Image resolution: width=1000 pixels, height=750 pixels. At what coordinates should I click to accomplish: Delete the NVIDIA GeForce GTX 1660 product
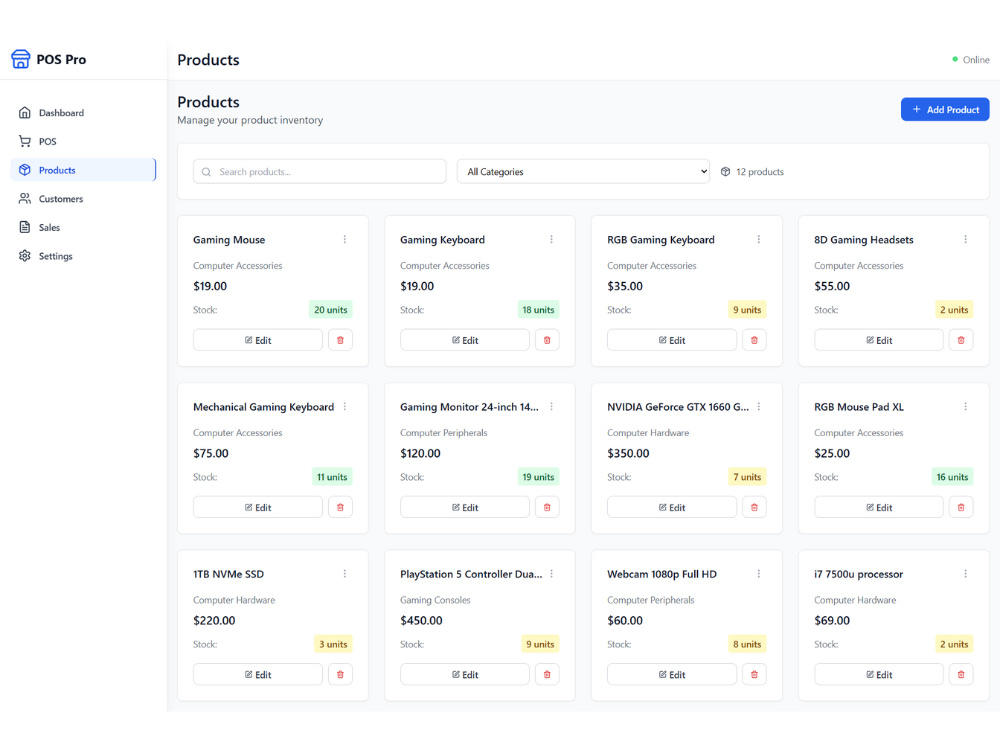tap(754, 507)
